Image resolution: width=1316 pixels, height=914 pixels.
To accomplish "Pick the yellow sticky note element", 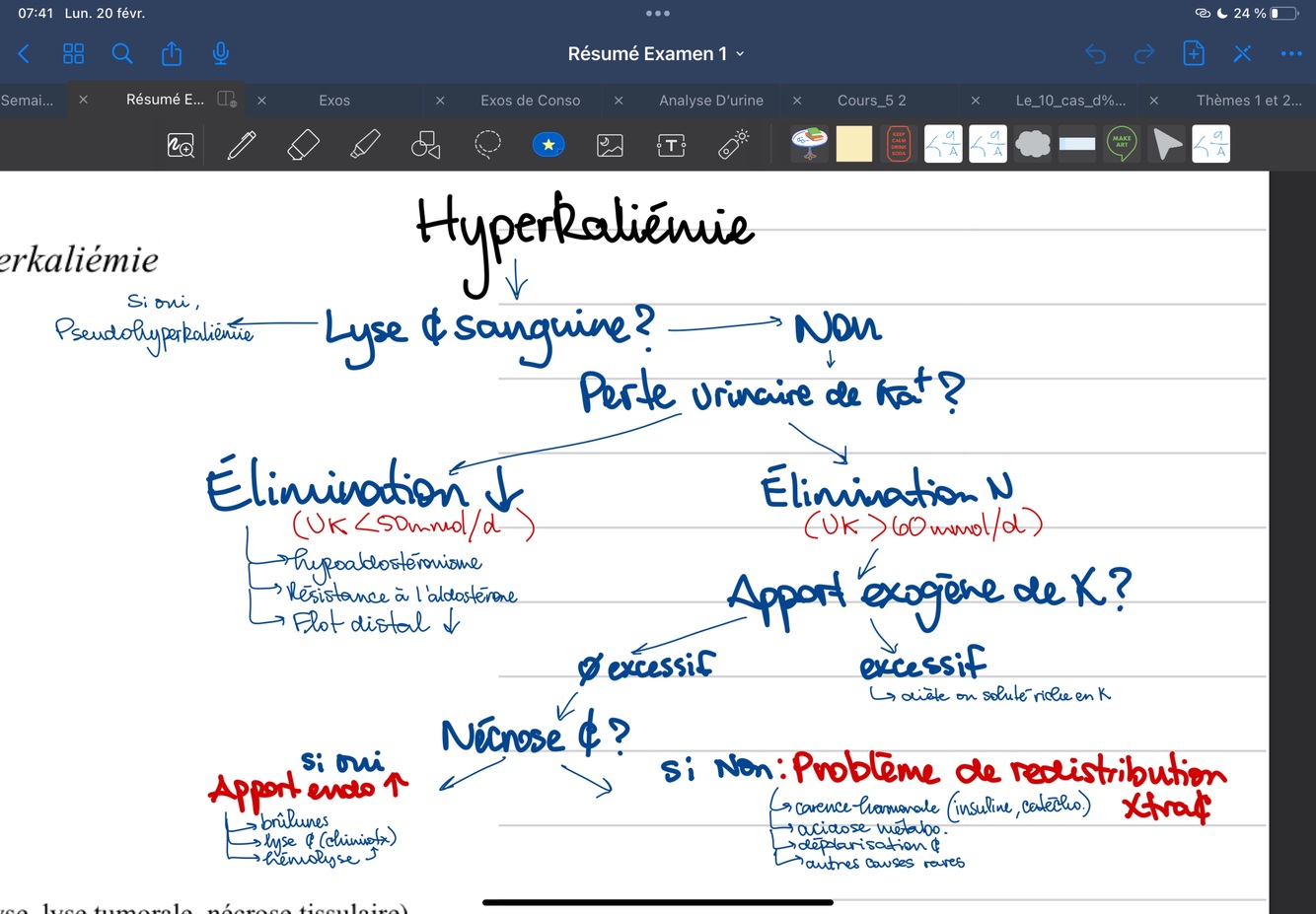I will [854, 144].
